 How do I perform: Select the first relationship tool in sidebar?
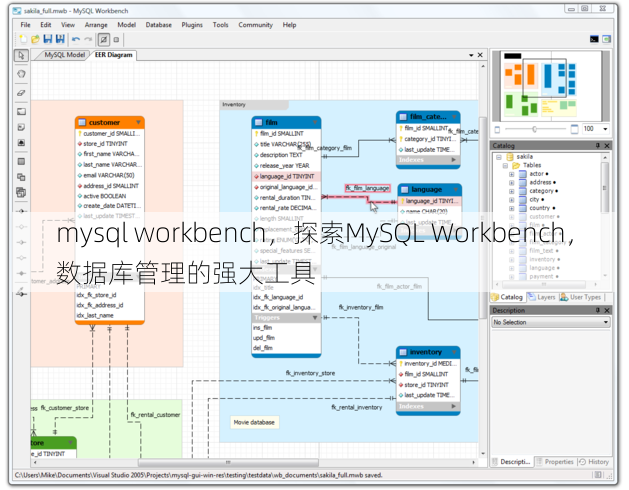pyautogui.click(x=21, y=211)
